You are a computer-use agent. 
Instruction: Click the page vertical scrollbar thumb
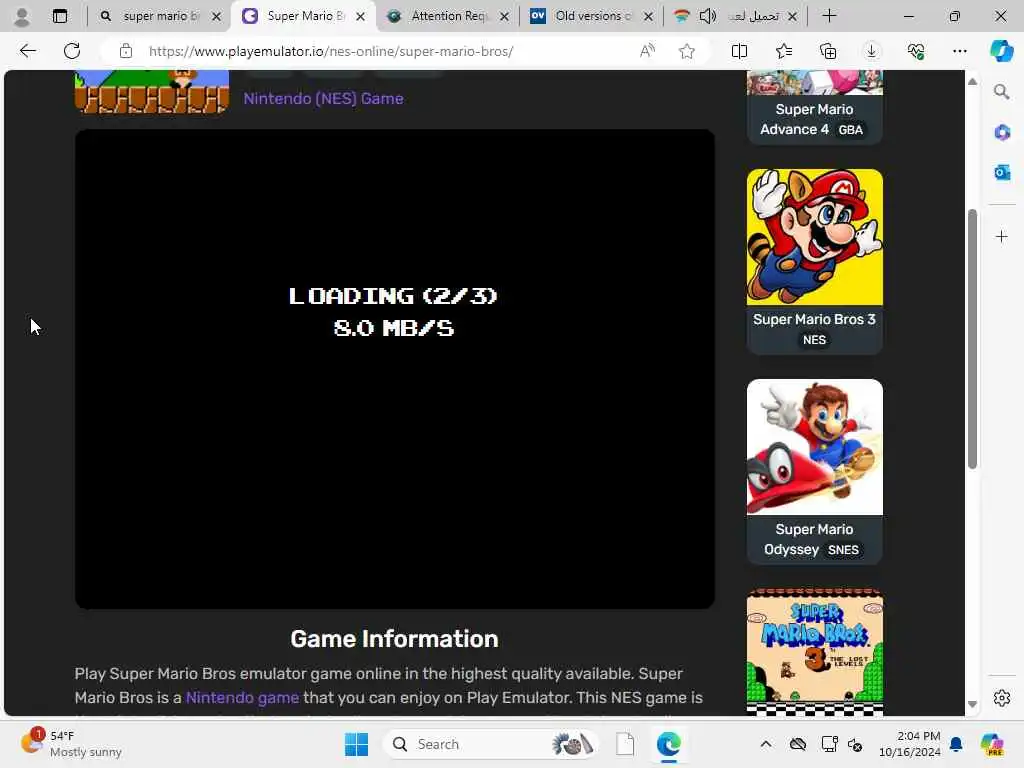click(x=972, y=339)
